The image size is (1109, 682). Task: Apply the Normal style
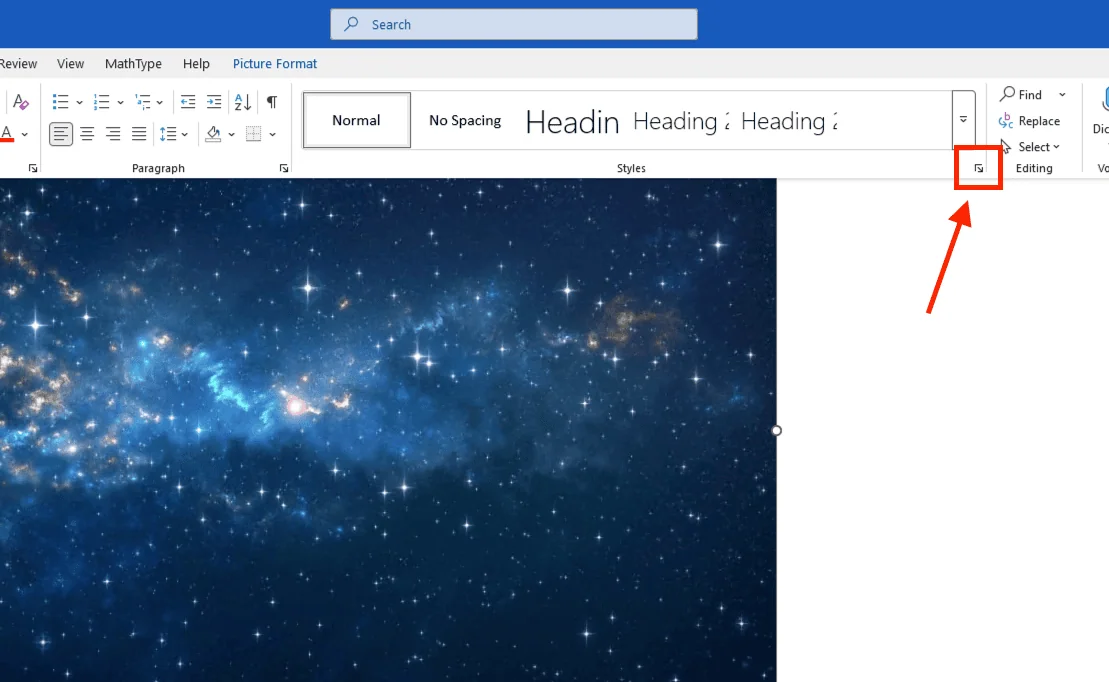coord(356,120)
